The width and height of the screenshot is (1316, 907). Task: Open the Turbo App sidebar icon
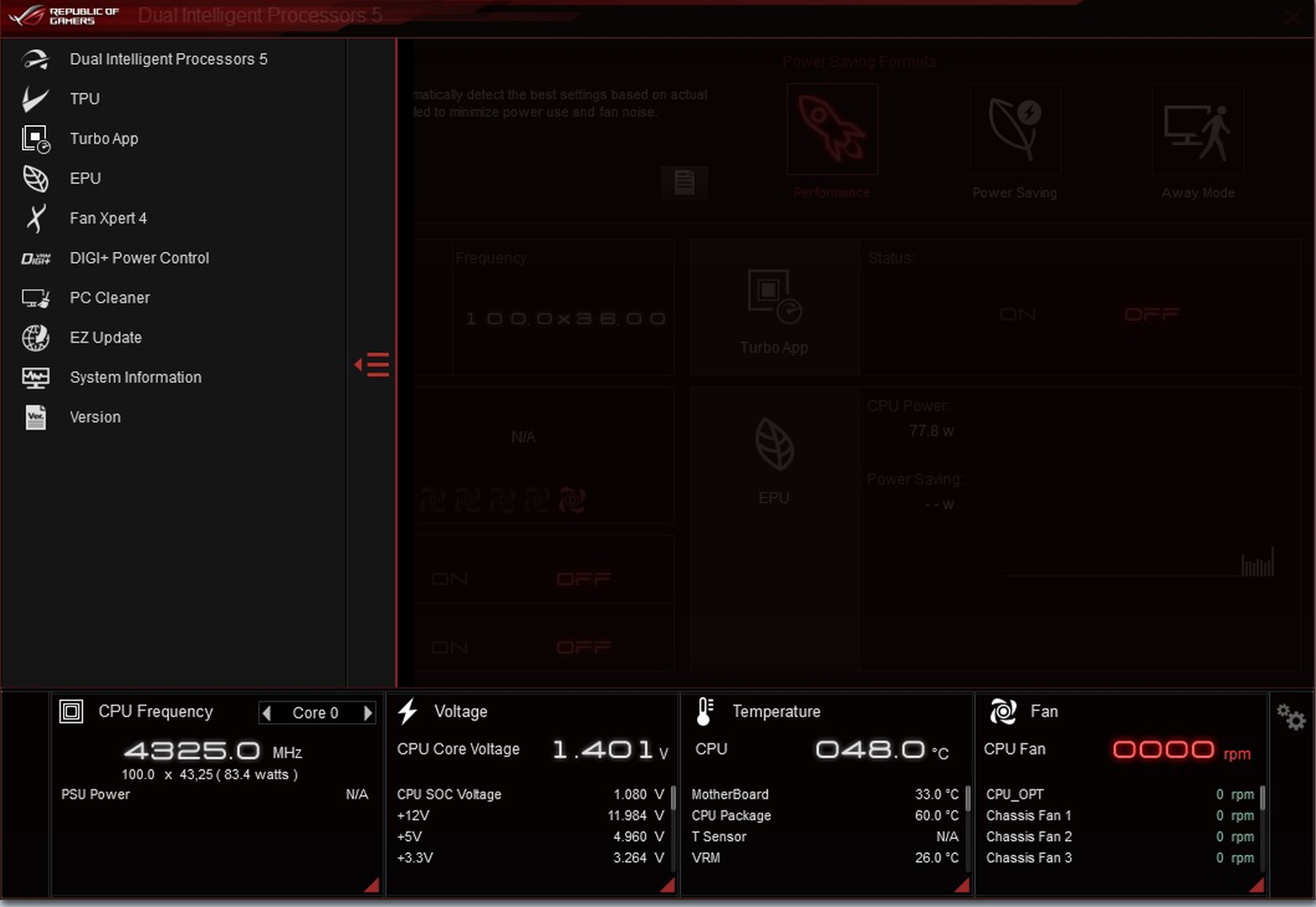pyautogui.click(x=35, y=139)
